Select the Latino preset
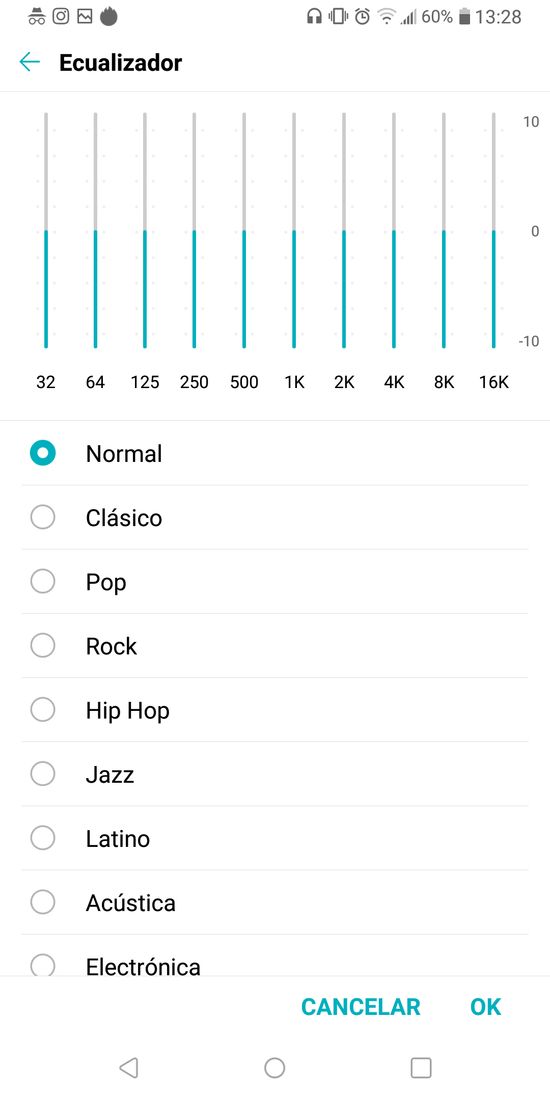The width and height of the screenshot is (550, 1100). 274,838
